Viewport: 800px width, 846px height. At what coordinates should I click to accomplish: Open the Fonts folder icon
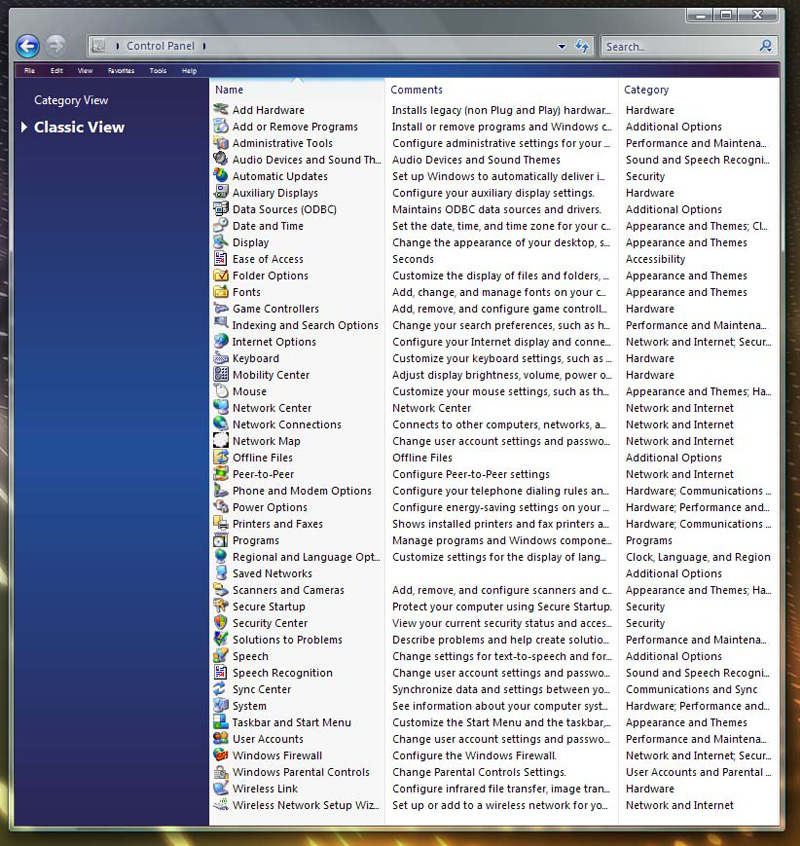pos(221,292)
